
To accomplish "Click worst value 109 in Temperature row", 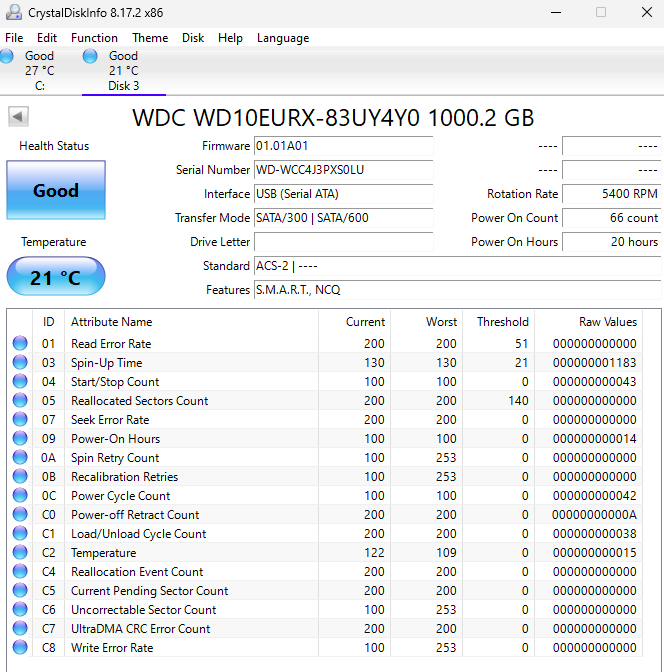I will [x=446, y=552].
